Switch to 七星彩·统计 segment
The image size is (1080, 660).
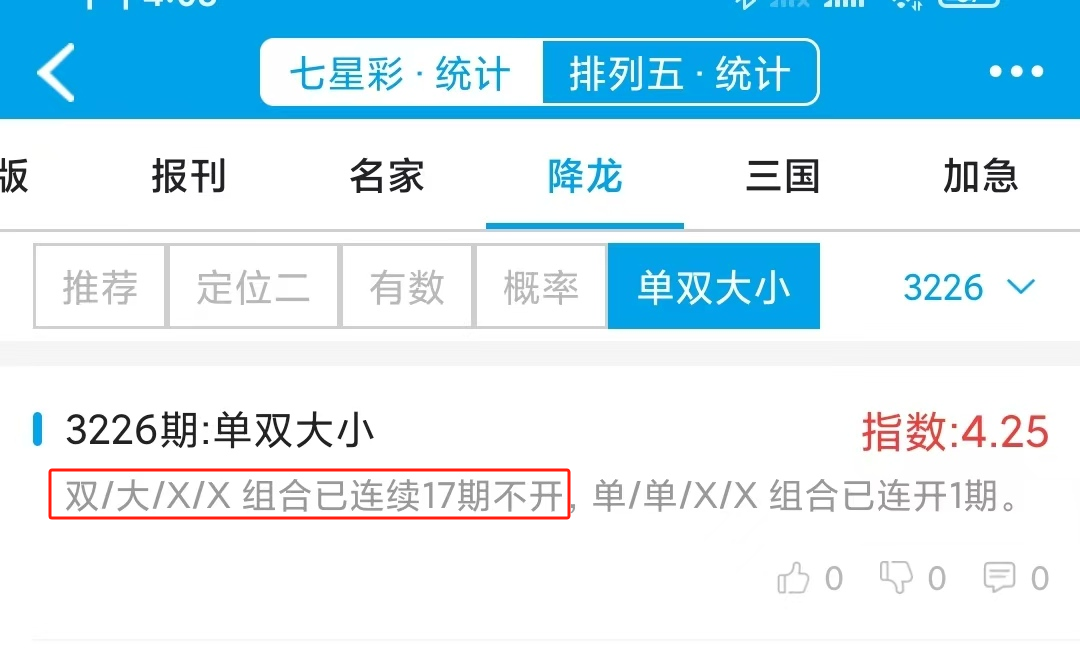(402, 72)
